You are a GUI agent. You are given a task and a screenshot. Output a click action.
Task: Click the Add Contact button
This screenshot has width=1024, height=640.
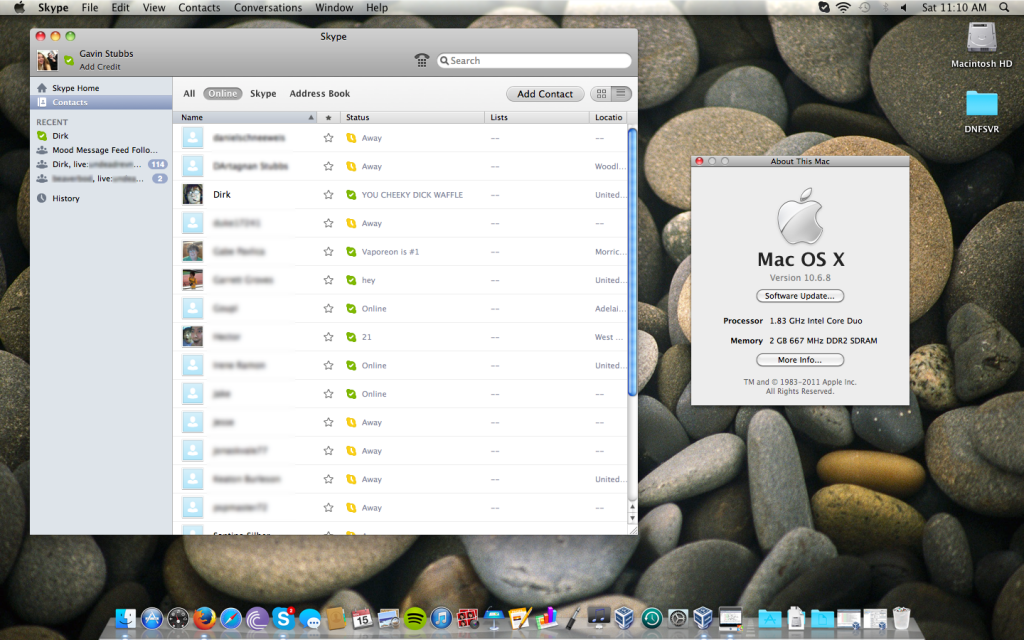pyautogui.click(x=545, y=94)
